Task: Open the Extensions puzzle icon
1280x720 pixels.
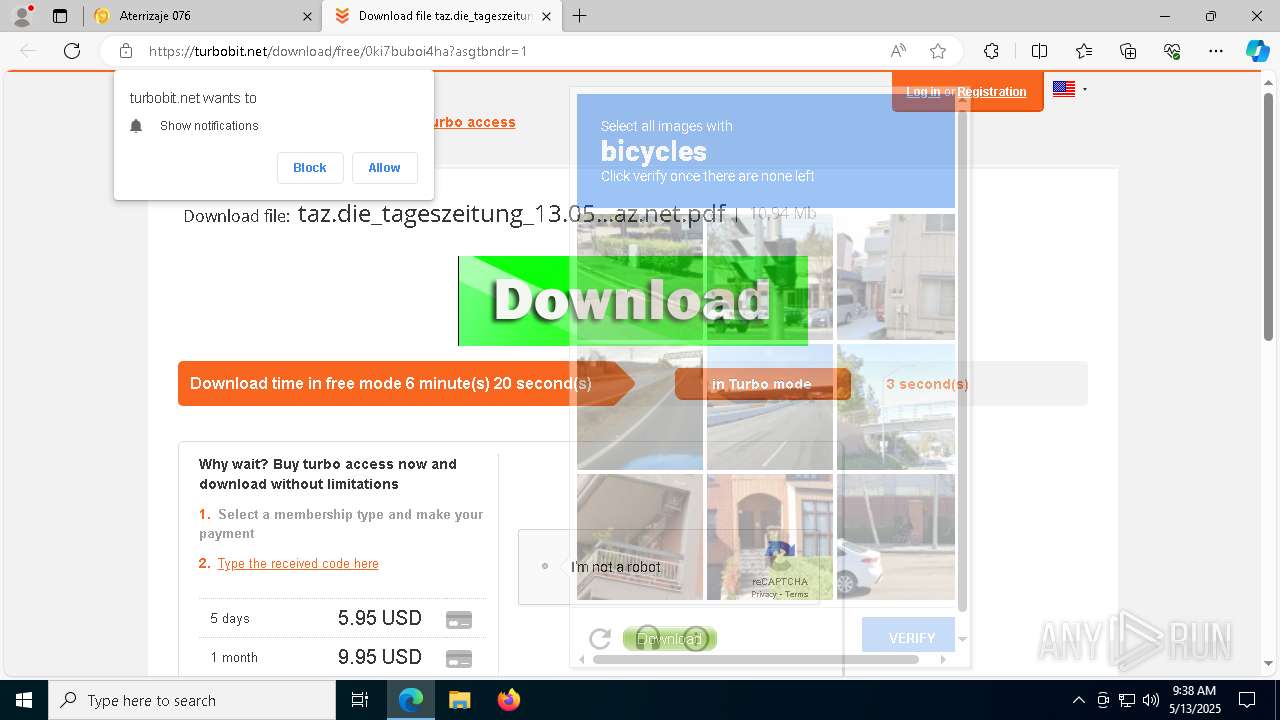Action: (991, 51)
